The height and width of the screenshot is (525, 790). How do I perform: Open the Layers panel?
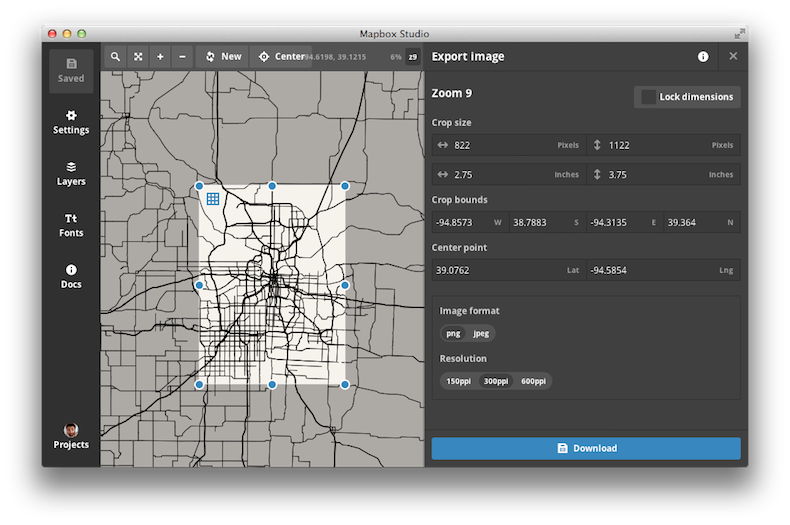pyautogui.click(x=71, y=174)
